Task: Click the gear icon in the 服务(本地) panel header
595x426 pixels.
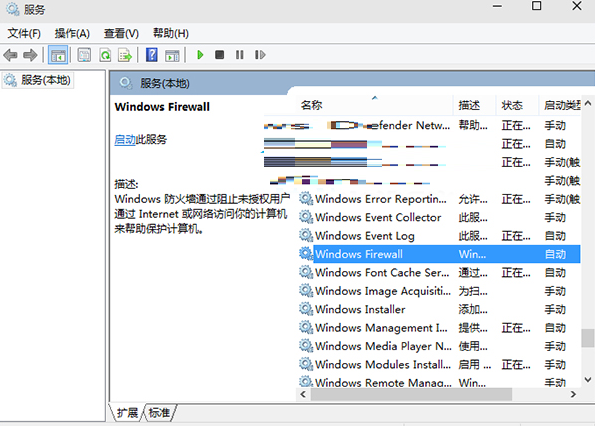Action: (x=126, y=83)
